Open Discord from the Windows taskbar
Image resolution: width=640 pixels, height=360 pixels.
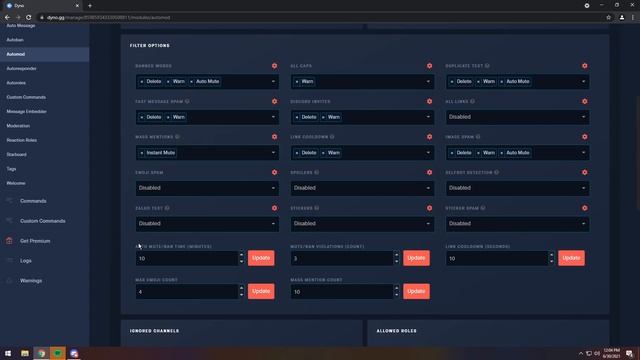(x=74, y=353)
